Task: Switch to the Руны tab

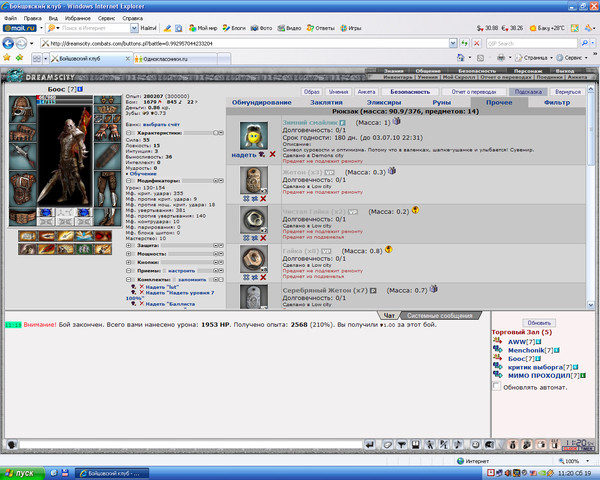Action: point(442,103)
